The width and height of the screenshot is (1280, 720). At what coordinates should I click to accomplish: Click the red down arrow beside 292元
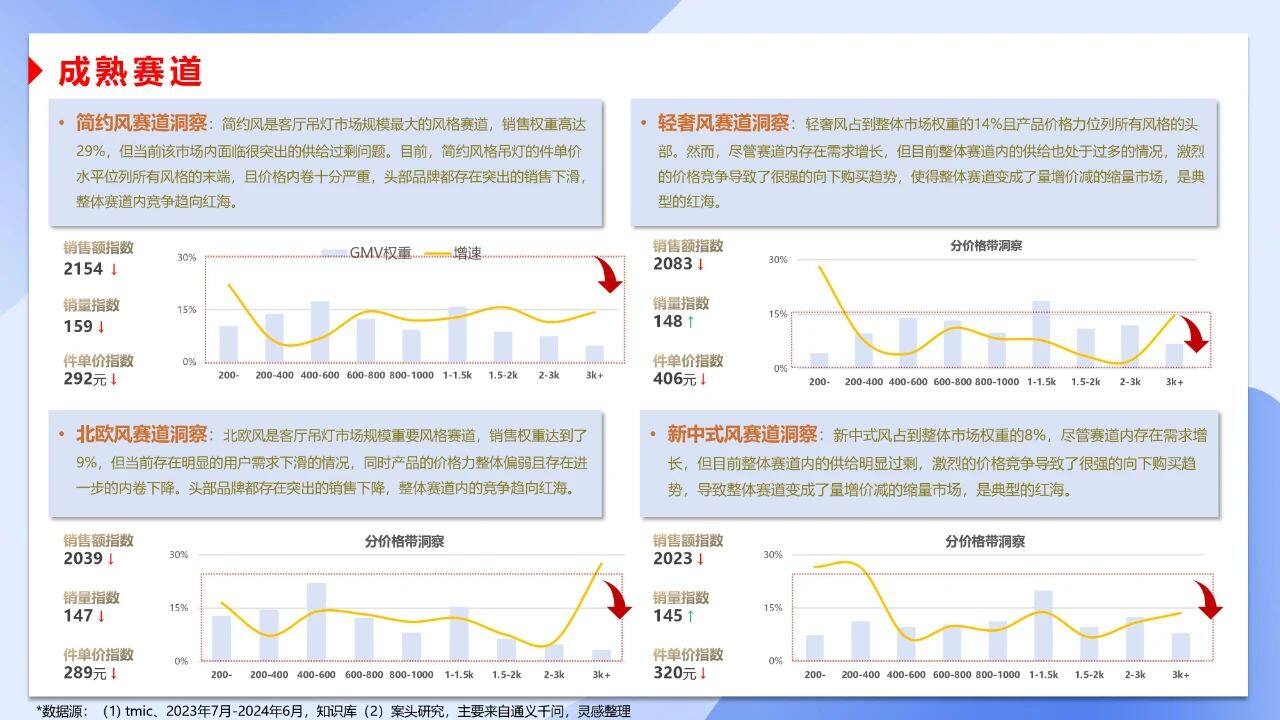(114, 380)
